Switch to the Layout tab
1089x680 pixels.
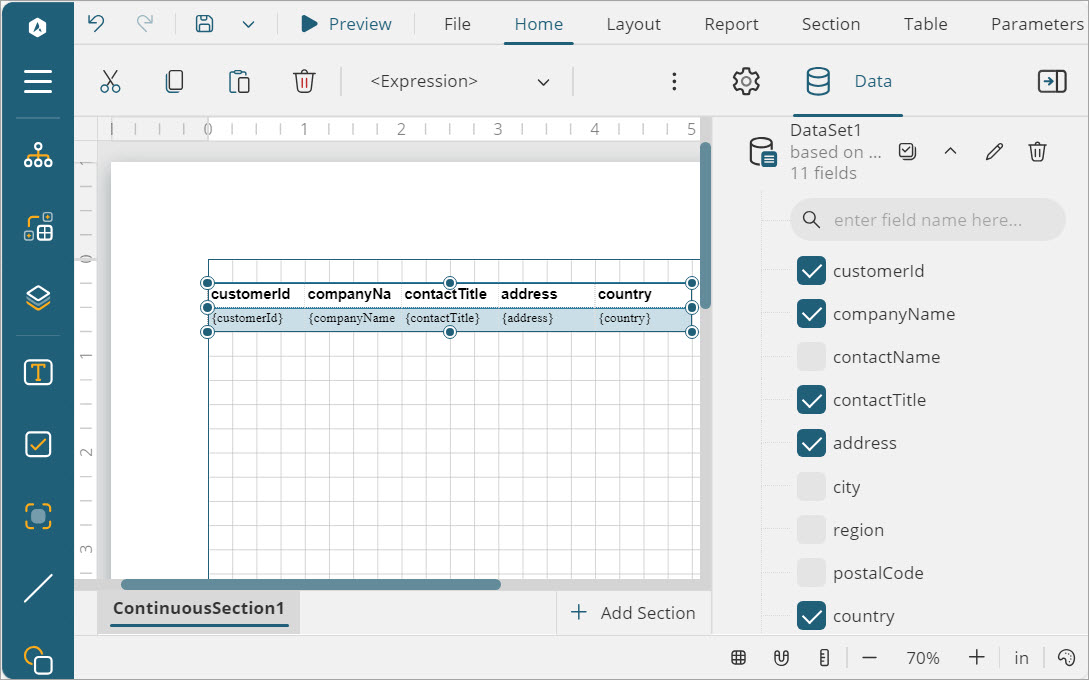pyautogui.click(x=633, y=24)
